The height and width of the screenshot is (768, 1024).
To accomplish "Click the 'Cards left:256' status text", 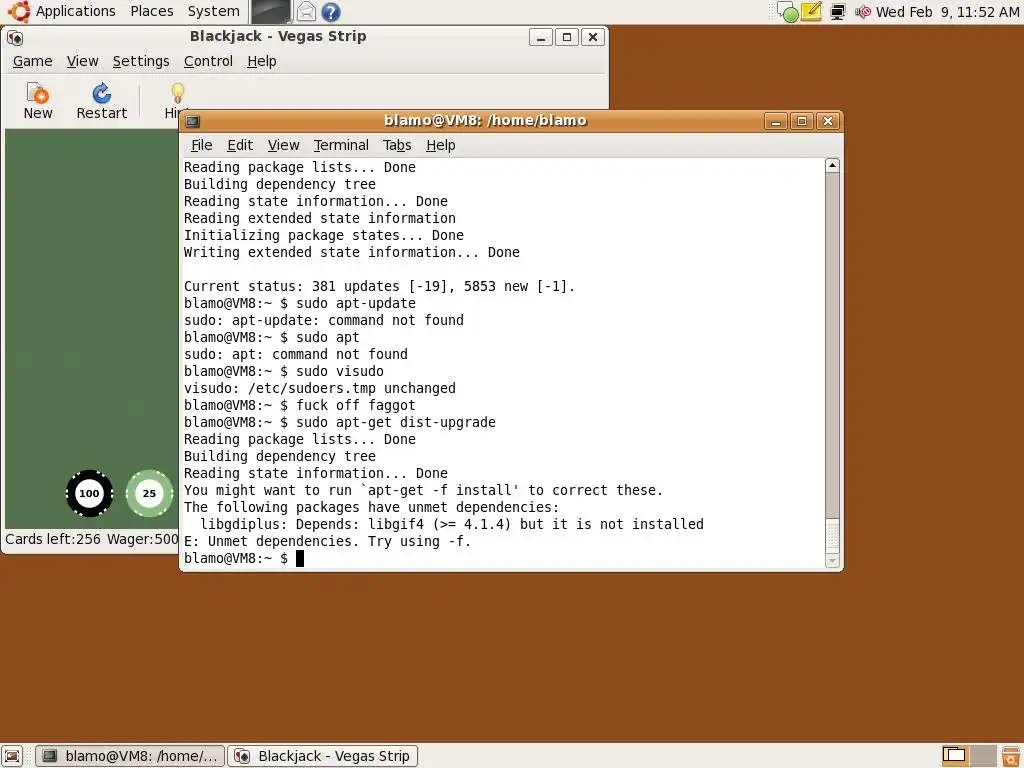I will pos(53,539).
